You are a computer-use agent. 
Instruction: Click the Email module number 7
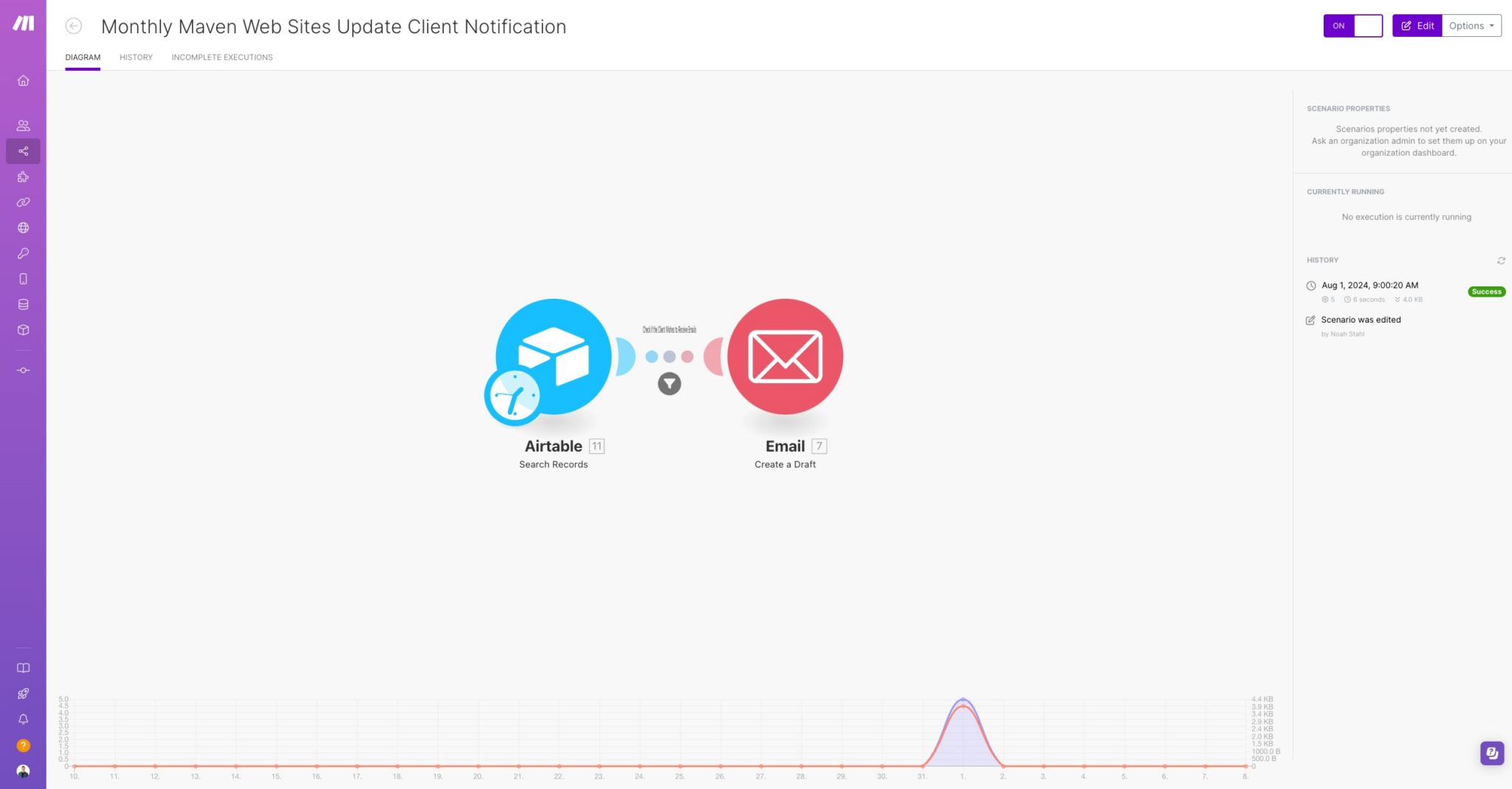tap(819, 447)
